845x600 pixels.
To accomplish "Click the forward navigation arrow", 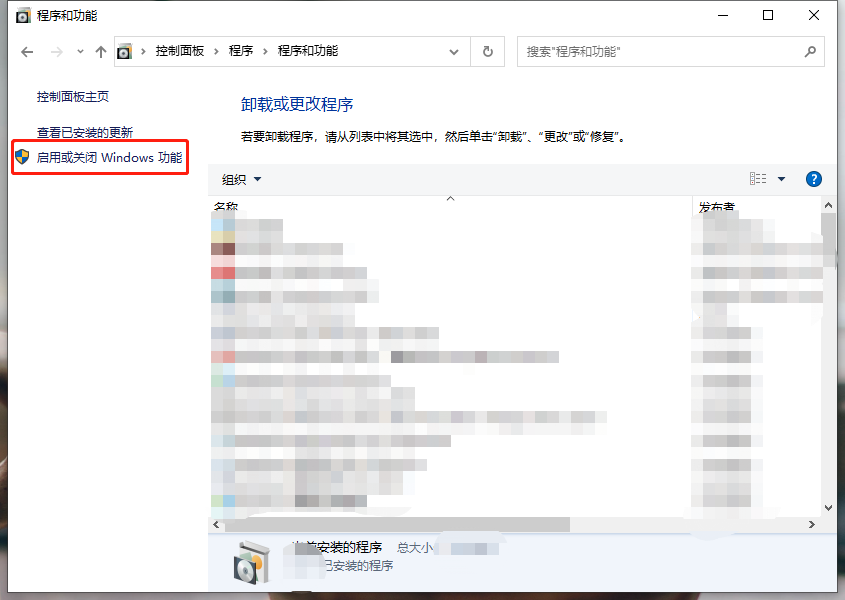I will (x=57, y=52).
